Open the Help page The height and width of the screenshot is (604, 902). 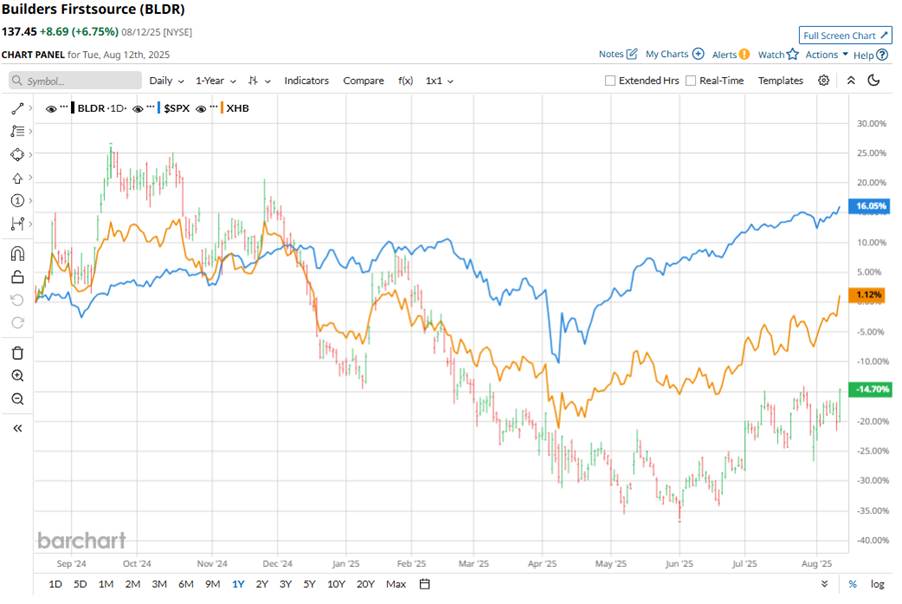coord(870,55)
